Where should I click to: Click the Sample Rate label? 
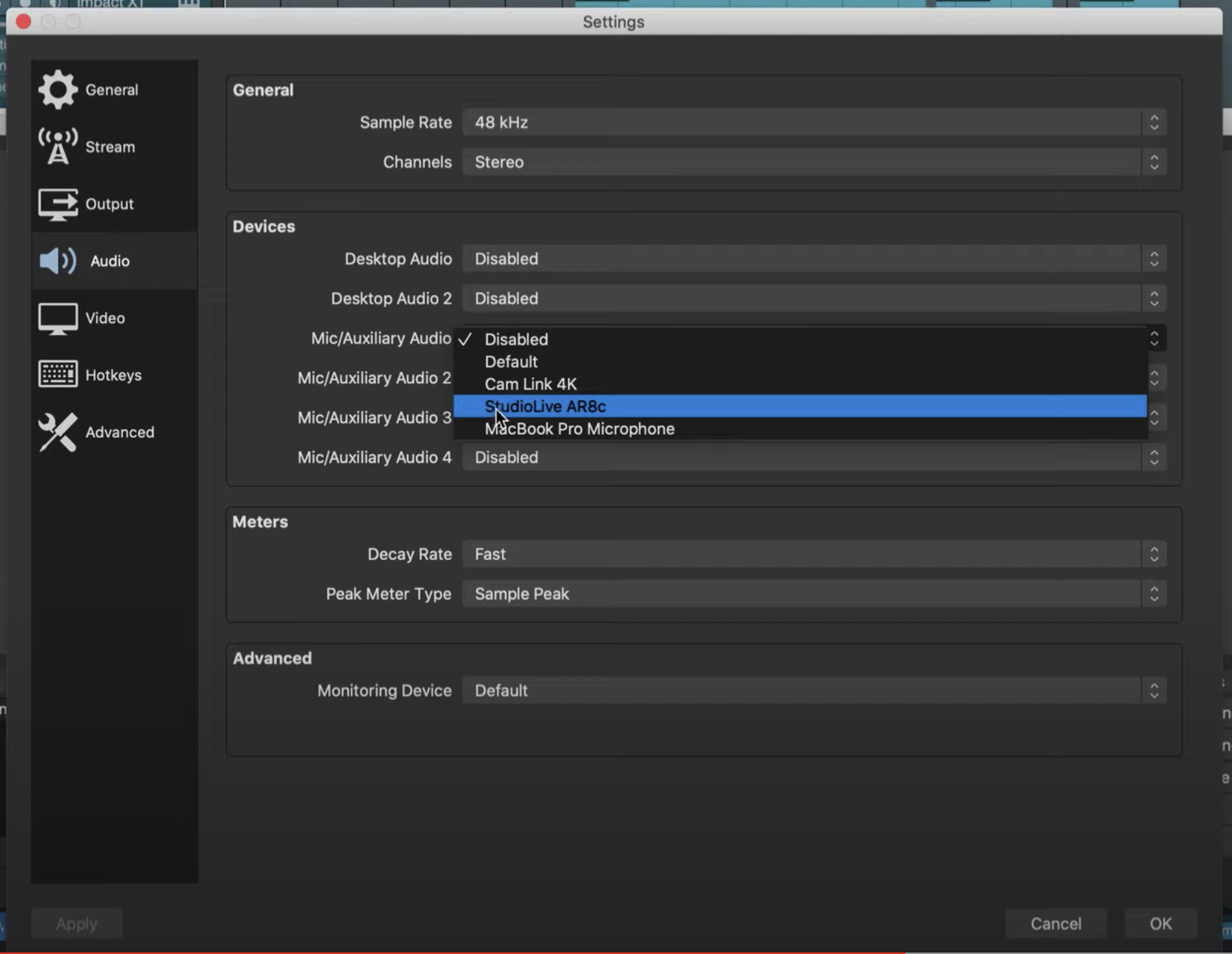pos(406,122)
